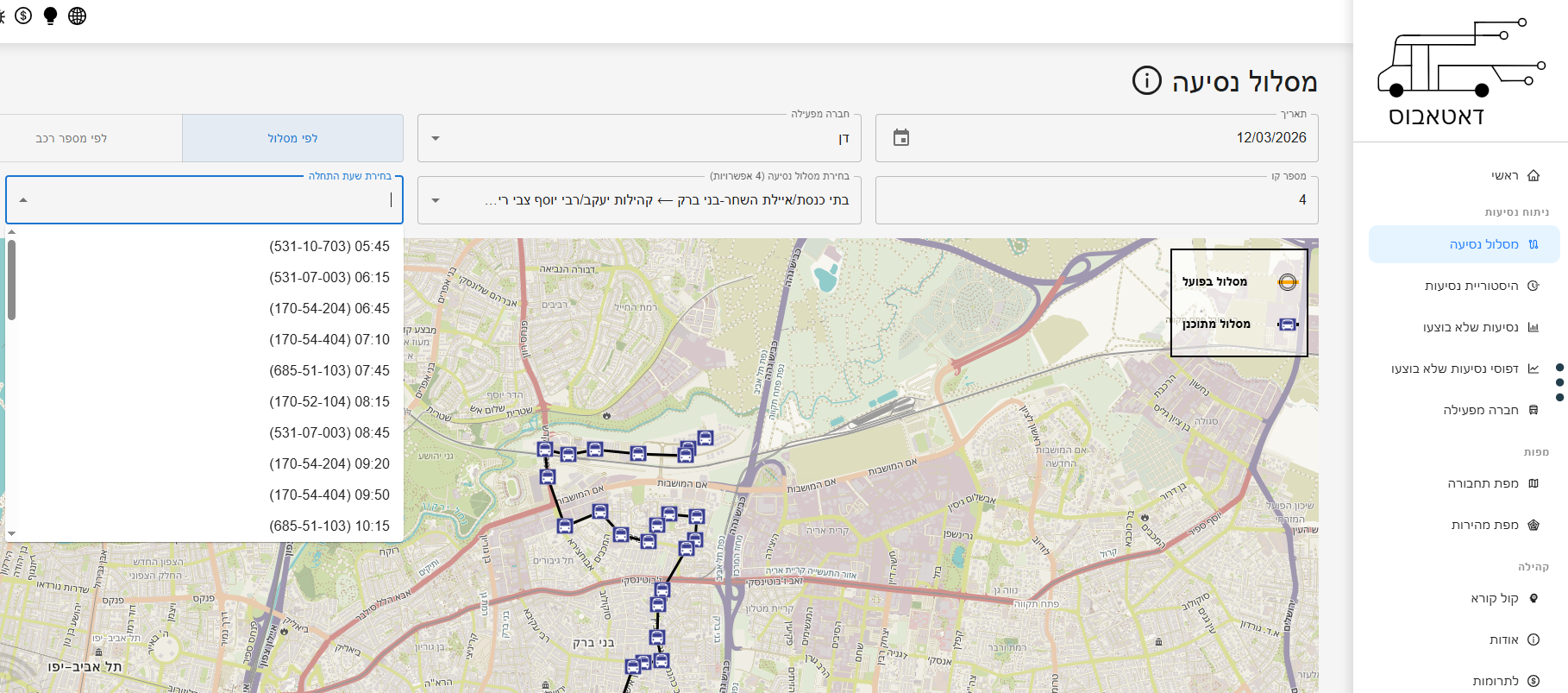Click the דאטאבוס bus logo
Screen dimensions: 1568x693
pyautogui.click(x=1461, y=72)
